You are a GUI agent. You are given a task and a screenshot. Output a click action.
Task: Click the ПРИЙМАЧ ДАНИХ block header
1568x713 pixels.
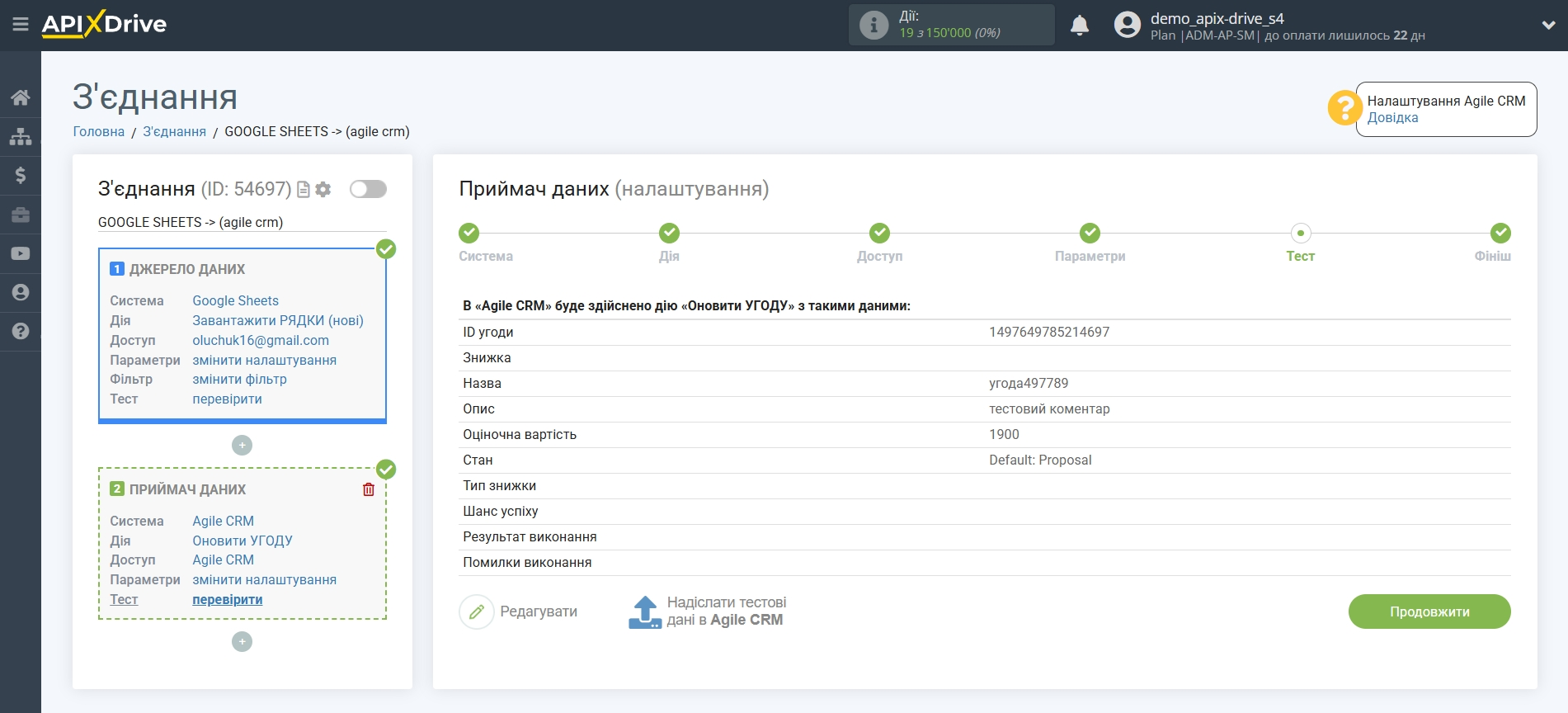tap(187, 489)
